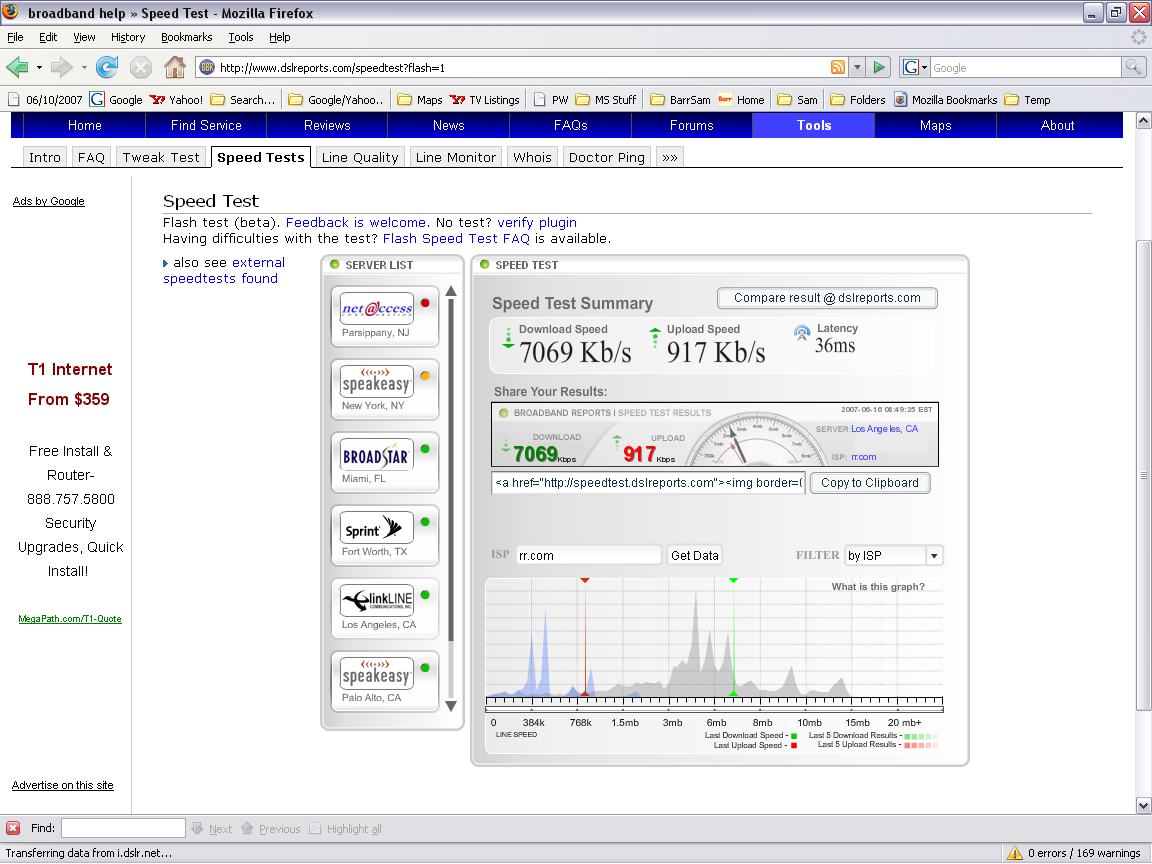
Task: Switch to the Tweak Test tab
Action: point(161,157)
